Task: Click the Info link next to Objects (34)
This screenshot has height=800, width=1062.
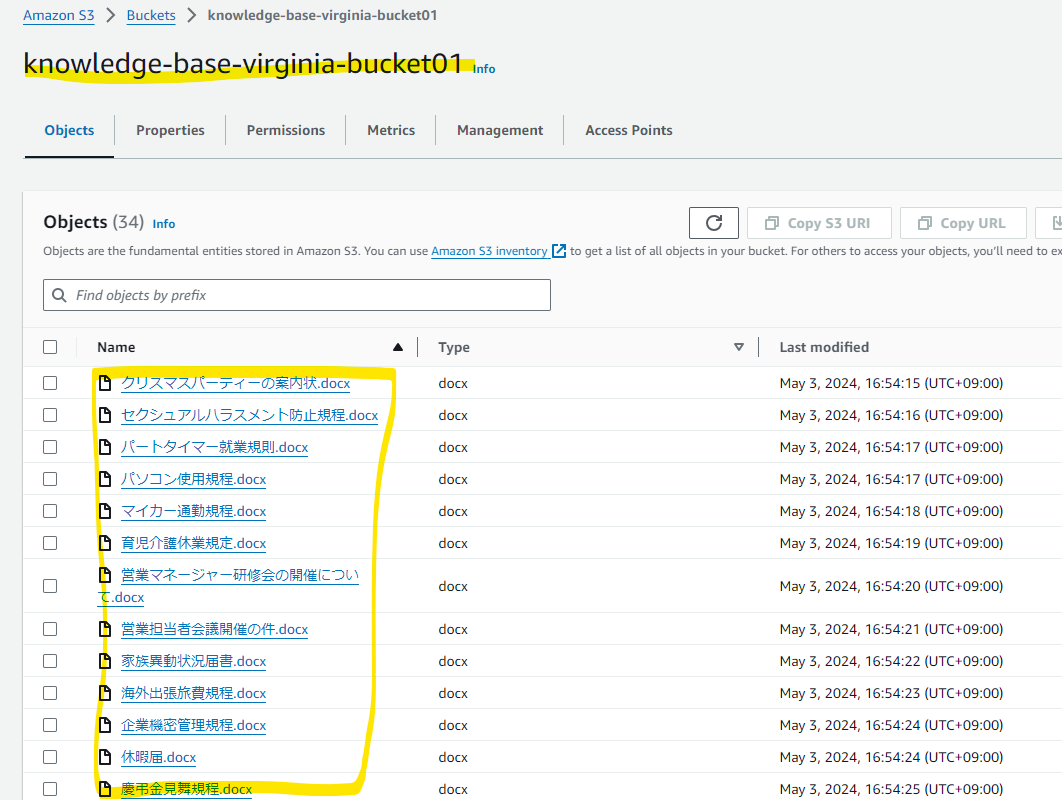Action: point(163,223)
